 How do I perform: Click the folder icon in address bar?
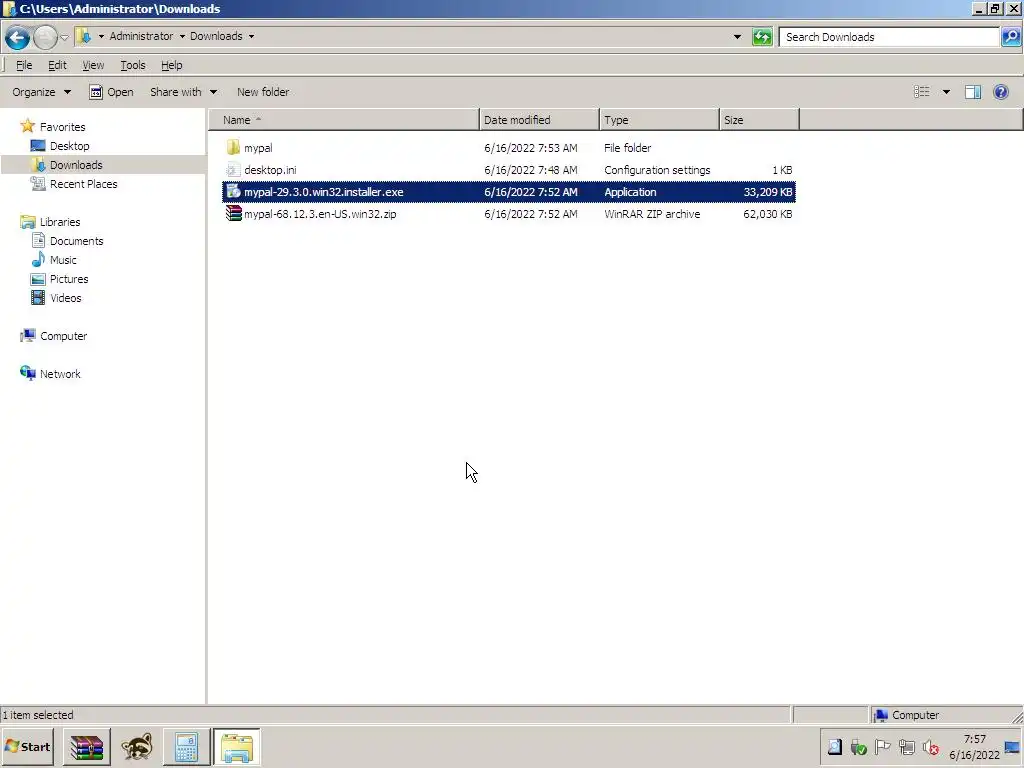pyautogui.click(x=84, y=37)
